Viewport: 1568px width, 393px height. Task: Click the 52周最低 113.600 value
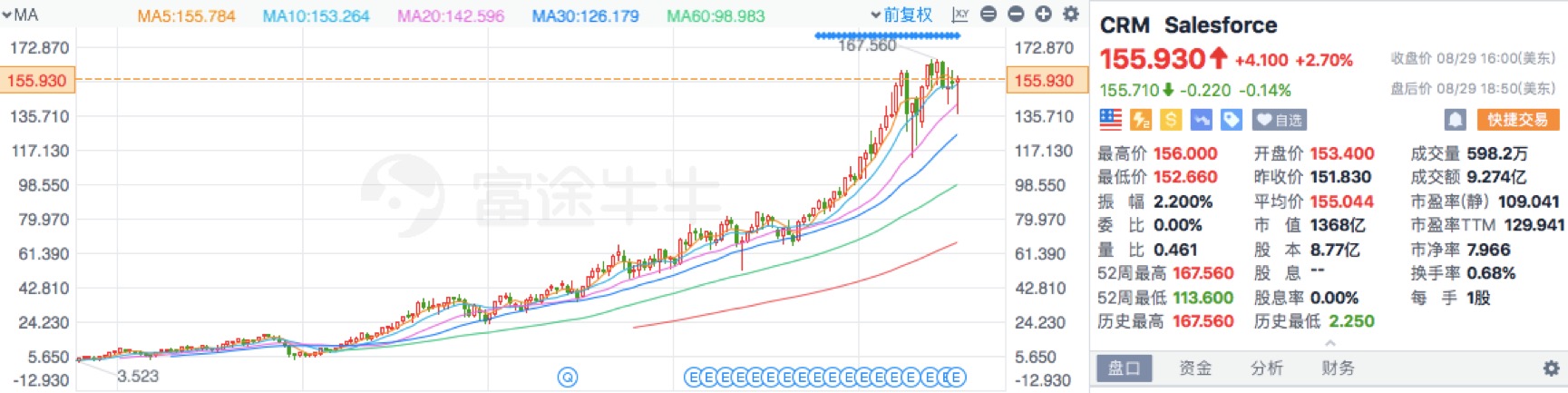1203,298
